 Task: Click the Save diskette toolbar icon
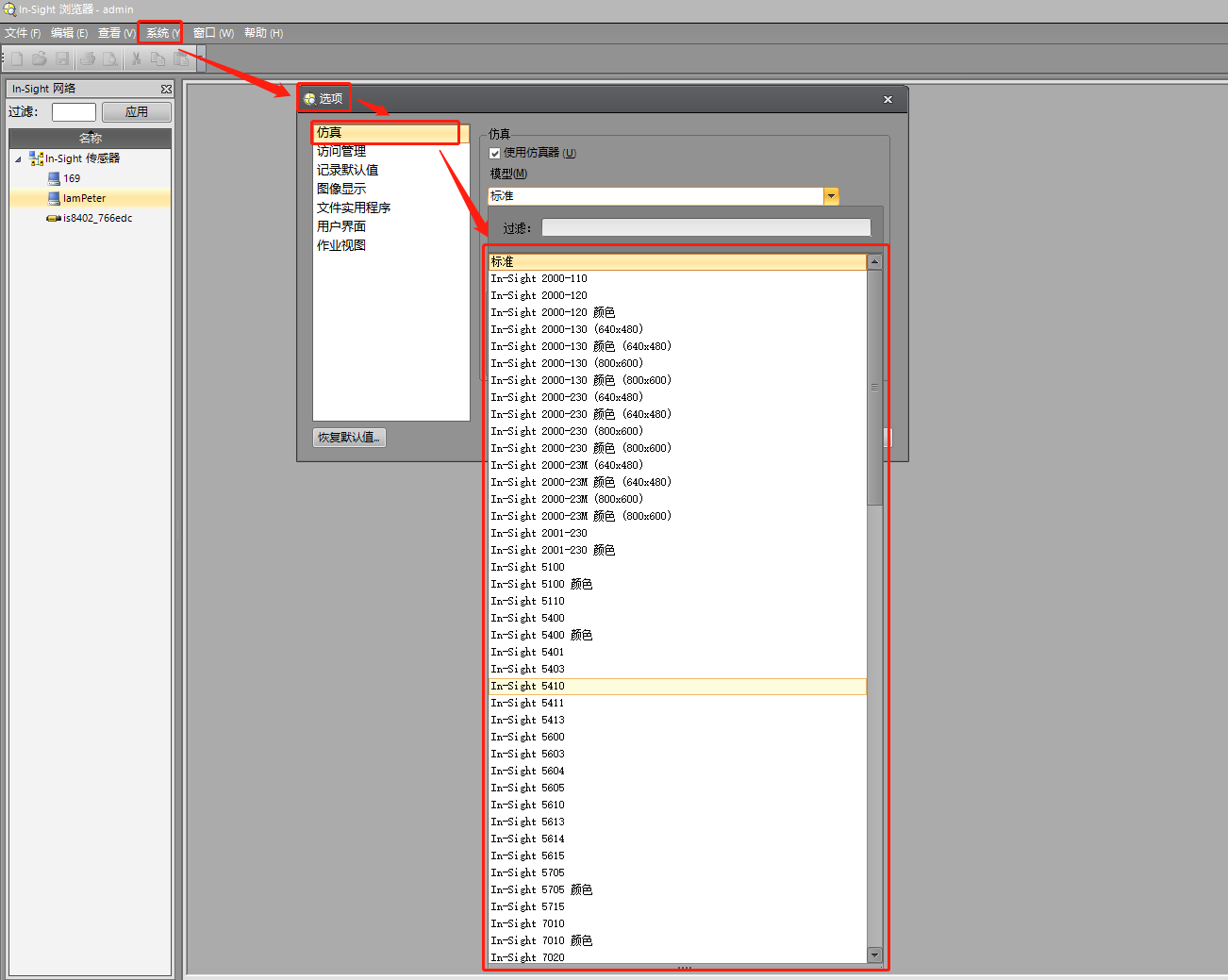click(x=62, y=58)
